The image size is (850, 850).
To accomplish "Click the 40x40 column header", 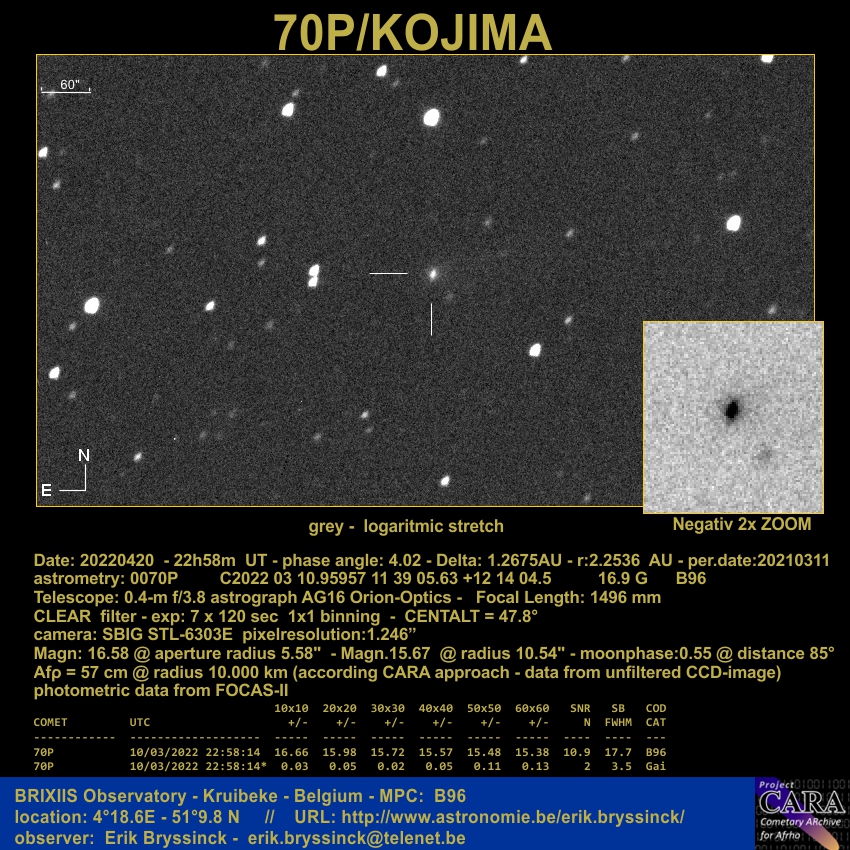I will coord(436,709).
